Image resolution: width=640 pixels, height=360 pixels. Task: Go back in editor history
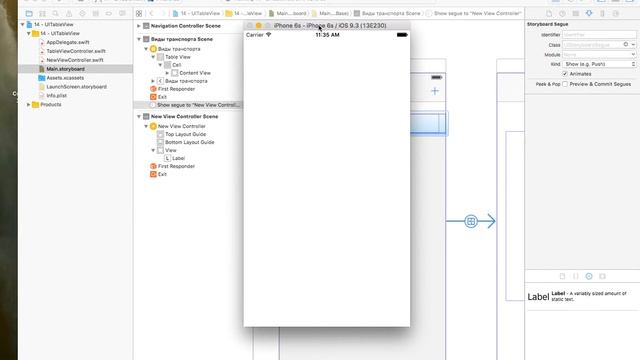click(x=152, y=13)
